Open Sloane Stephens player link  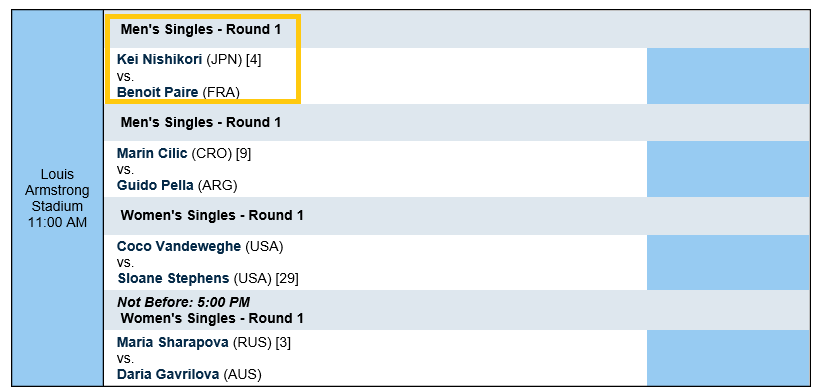173,279
